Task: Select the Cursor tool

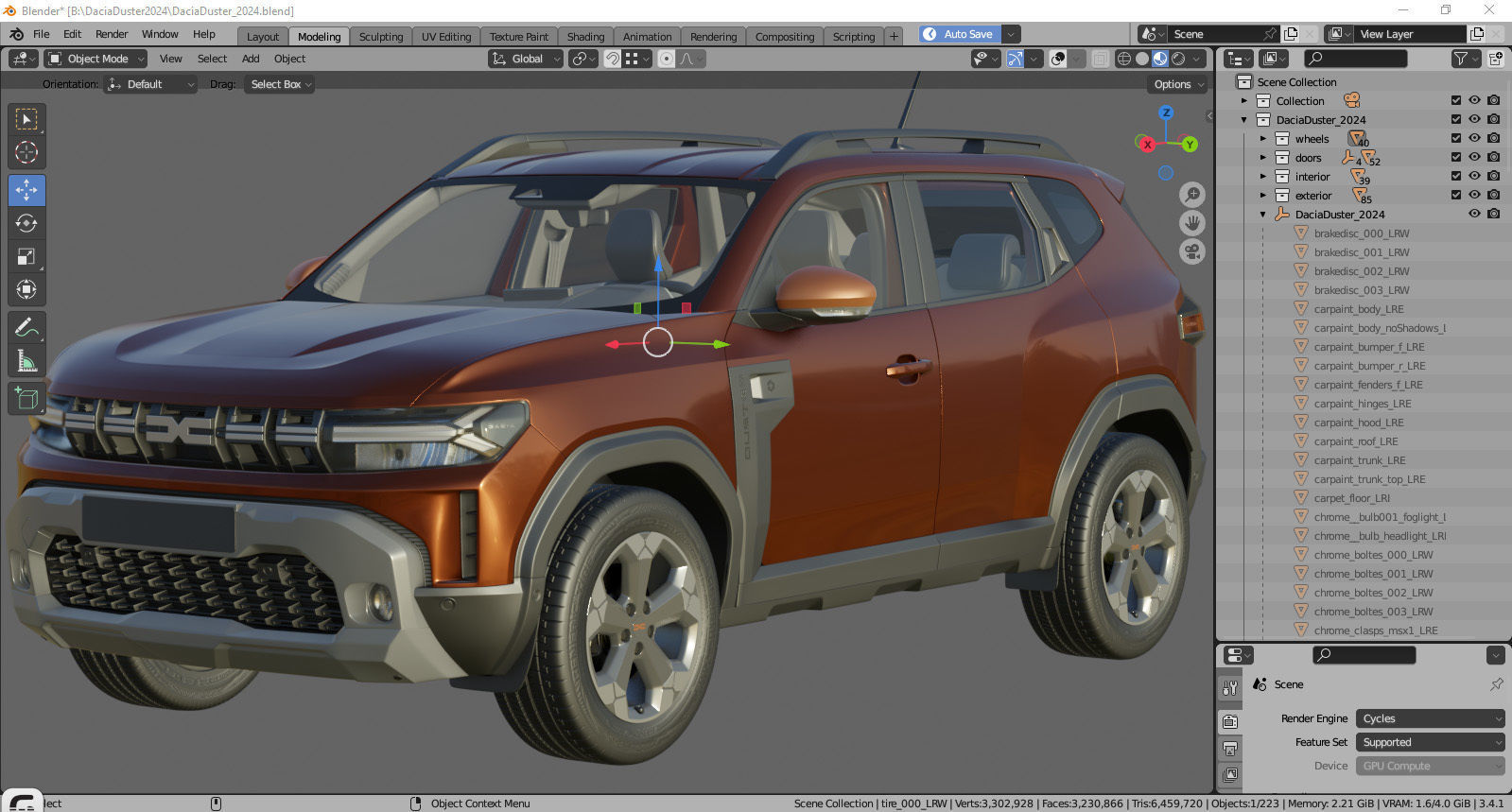Action: point(26,151)
